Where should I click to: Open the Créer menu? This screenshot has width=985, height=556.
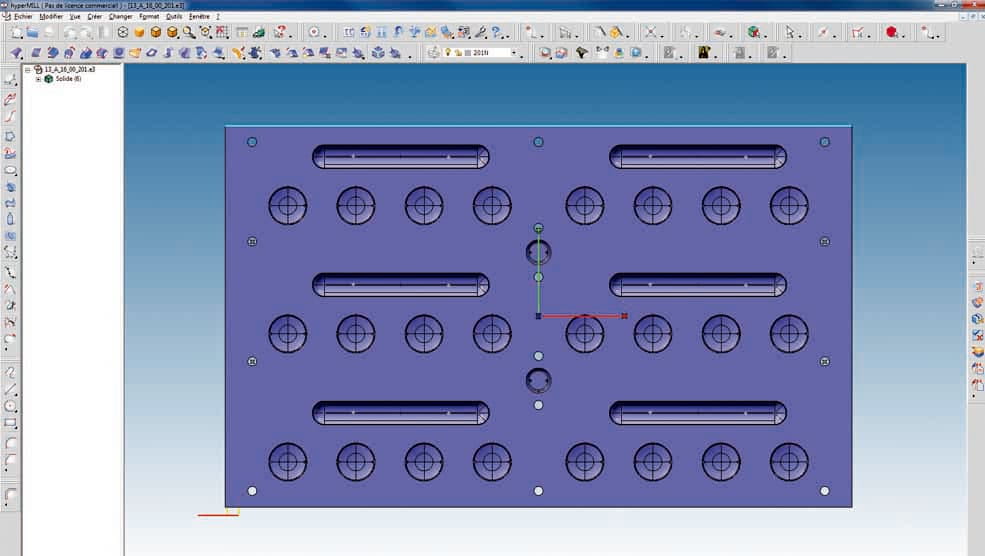point(95,16)
